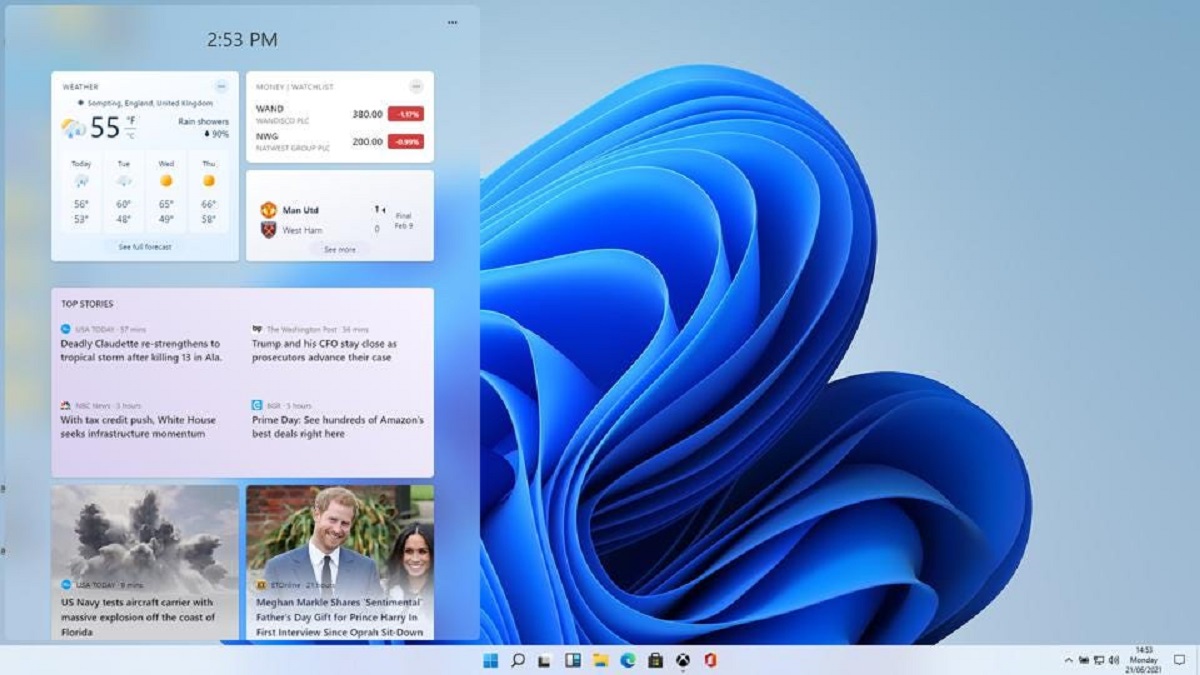Click the Man Utd club crest
Viewport: 1200px width, 675px height.
[x=268, y=210]
